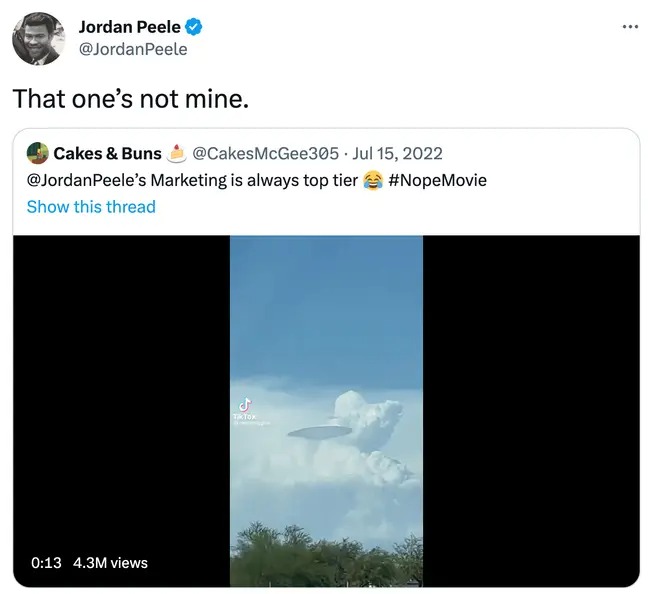
Task: Click the Cakes & Buns small avatar
Action: point(37,153)
